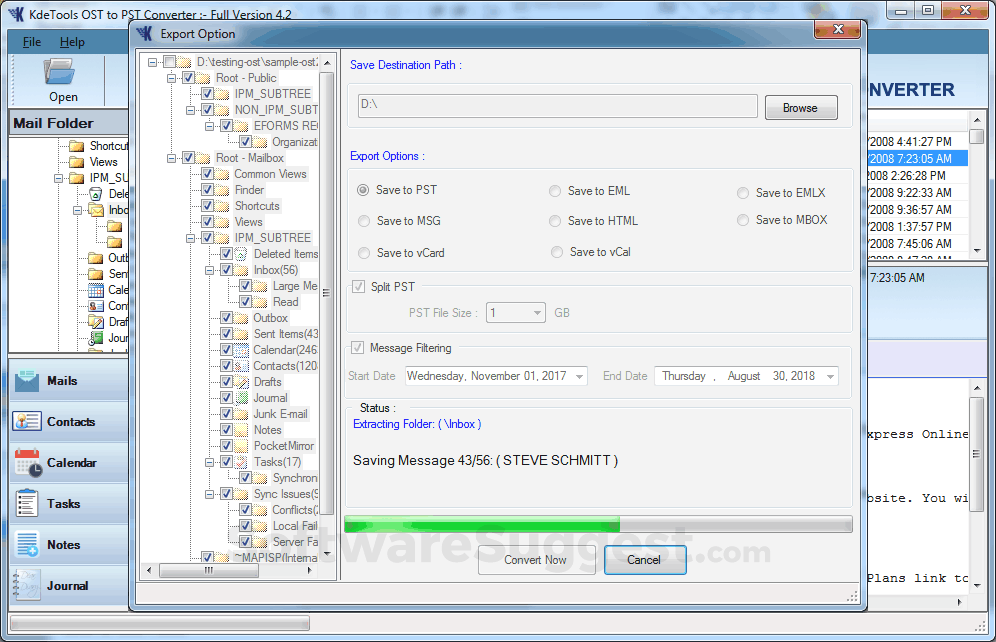Click the Convert Now button
This screenshot has width=996, height=642.
point(536,560)
